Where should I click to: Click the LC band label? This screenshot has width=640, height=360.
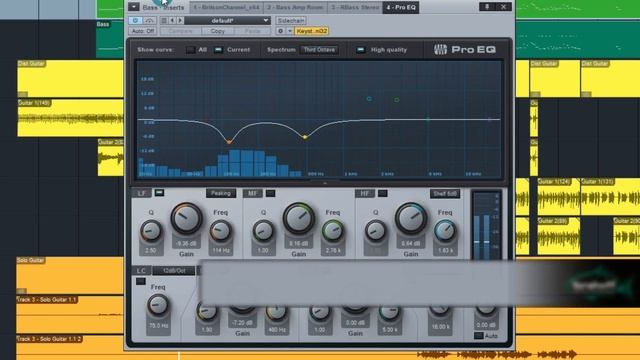point(141,271)
